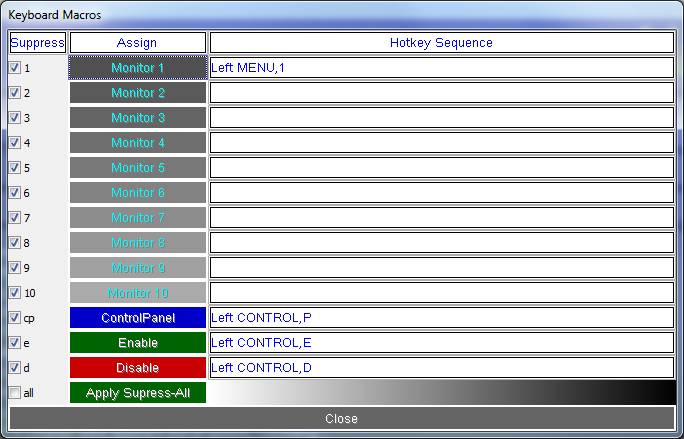The image size is (684, 439).
Task: Uncheck suppress checkbox for row 2
Action: click(x=15, y=93)
